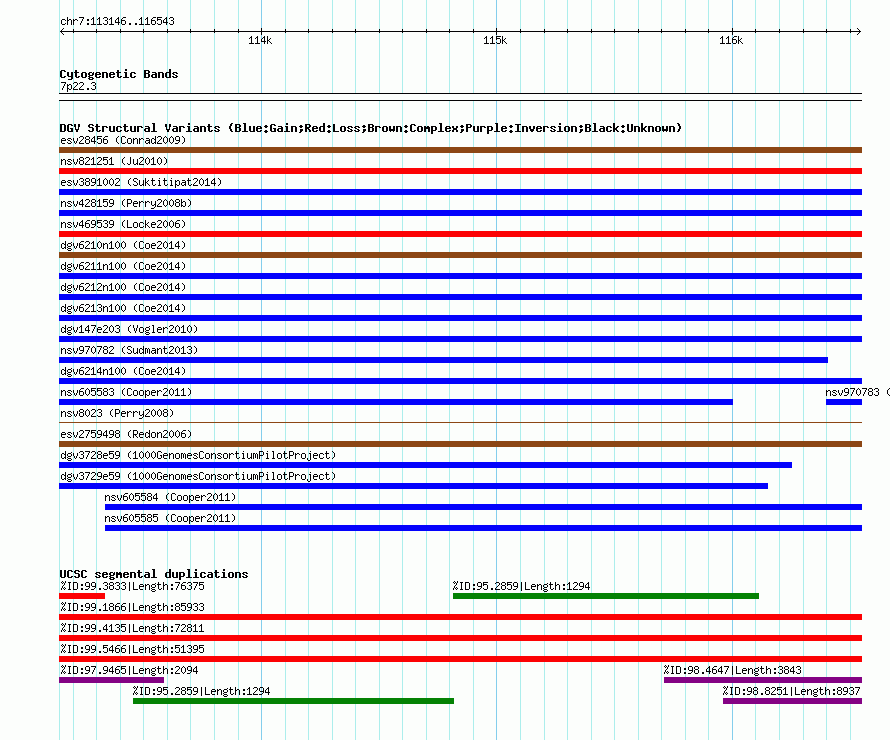Click the 7p22.3 cytogenetic band label

78,86
